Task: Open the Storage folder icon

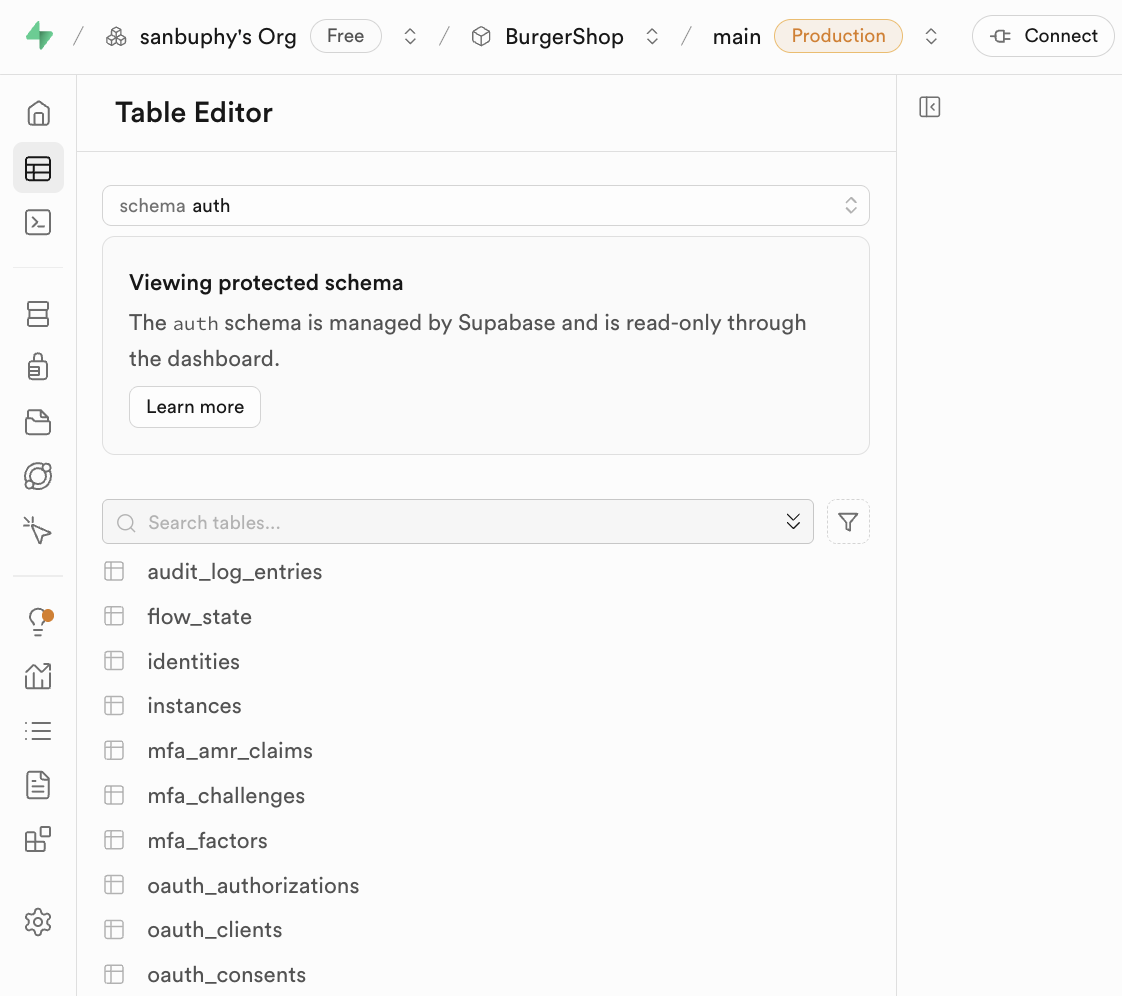Action: coord(38,422)
